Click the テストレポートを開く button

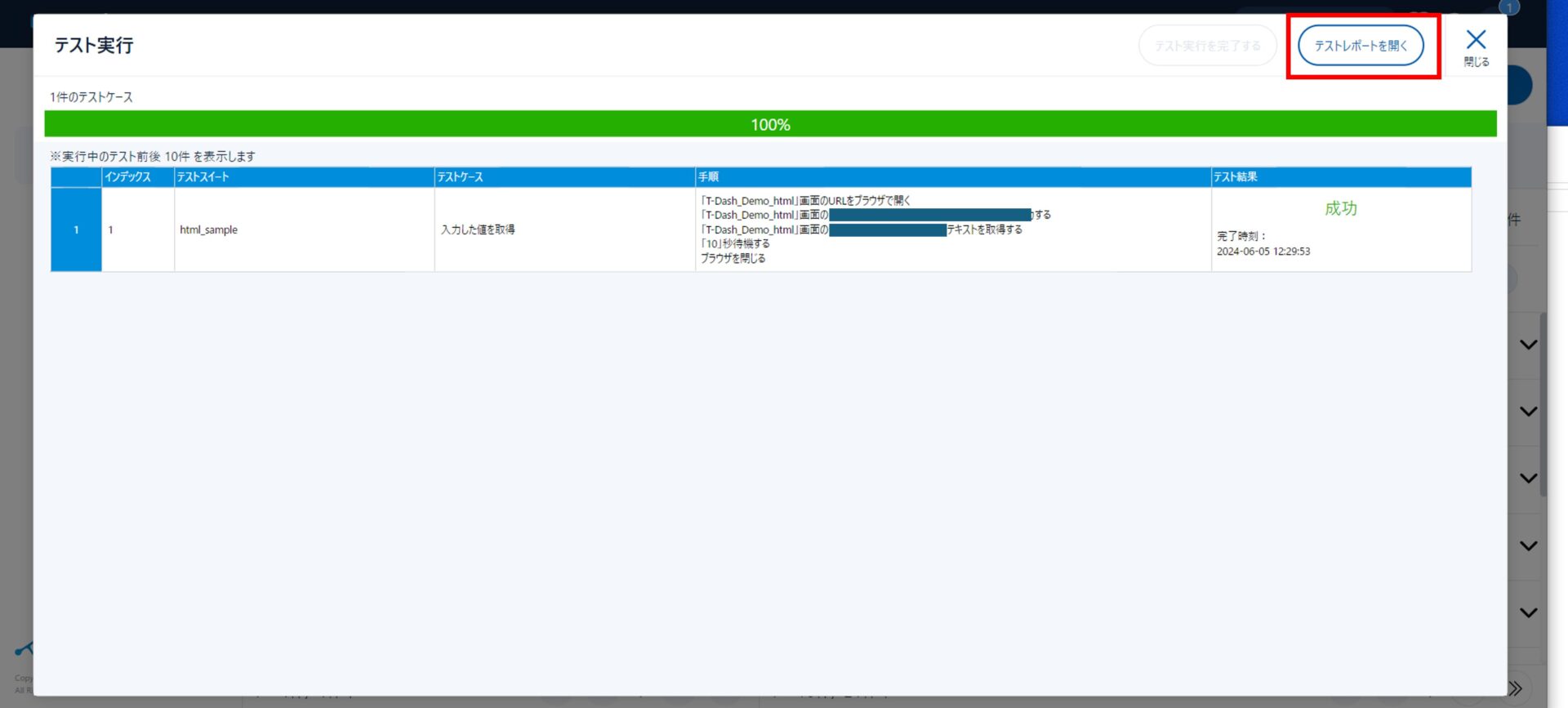click(1361, 46)
